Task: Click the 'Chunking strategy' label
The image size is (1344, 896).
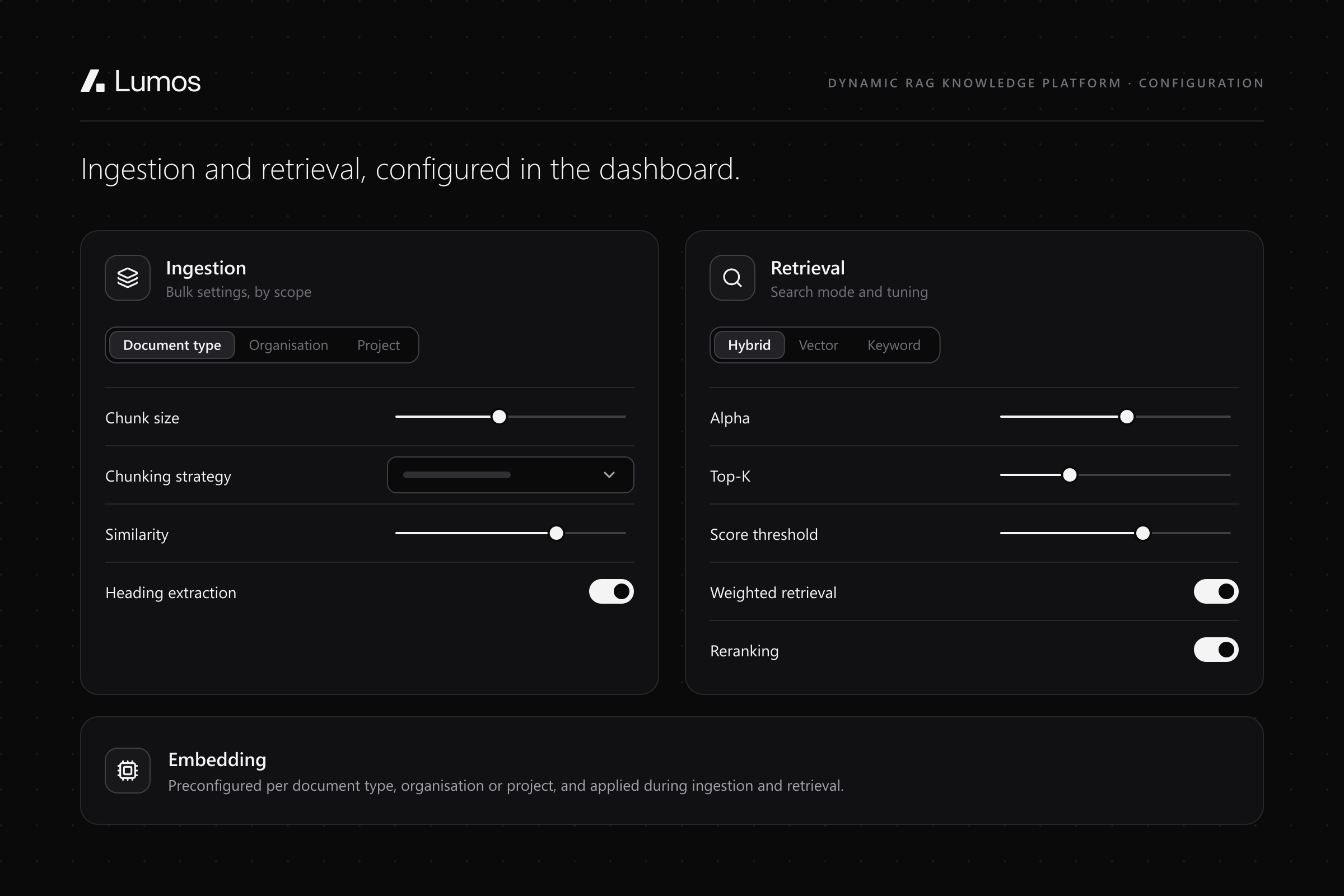Action: point(168,476)
